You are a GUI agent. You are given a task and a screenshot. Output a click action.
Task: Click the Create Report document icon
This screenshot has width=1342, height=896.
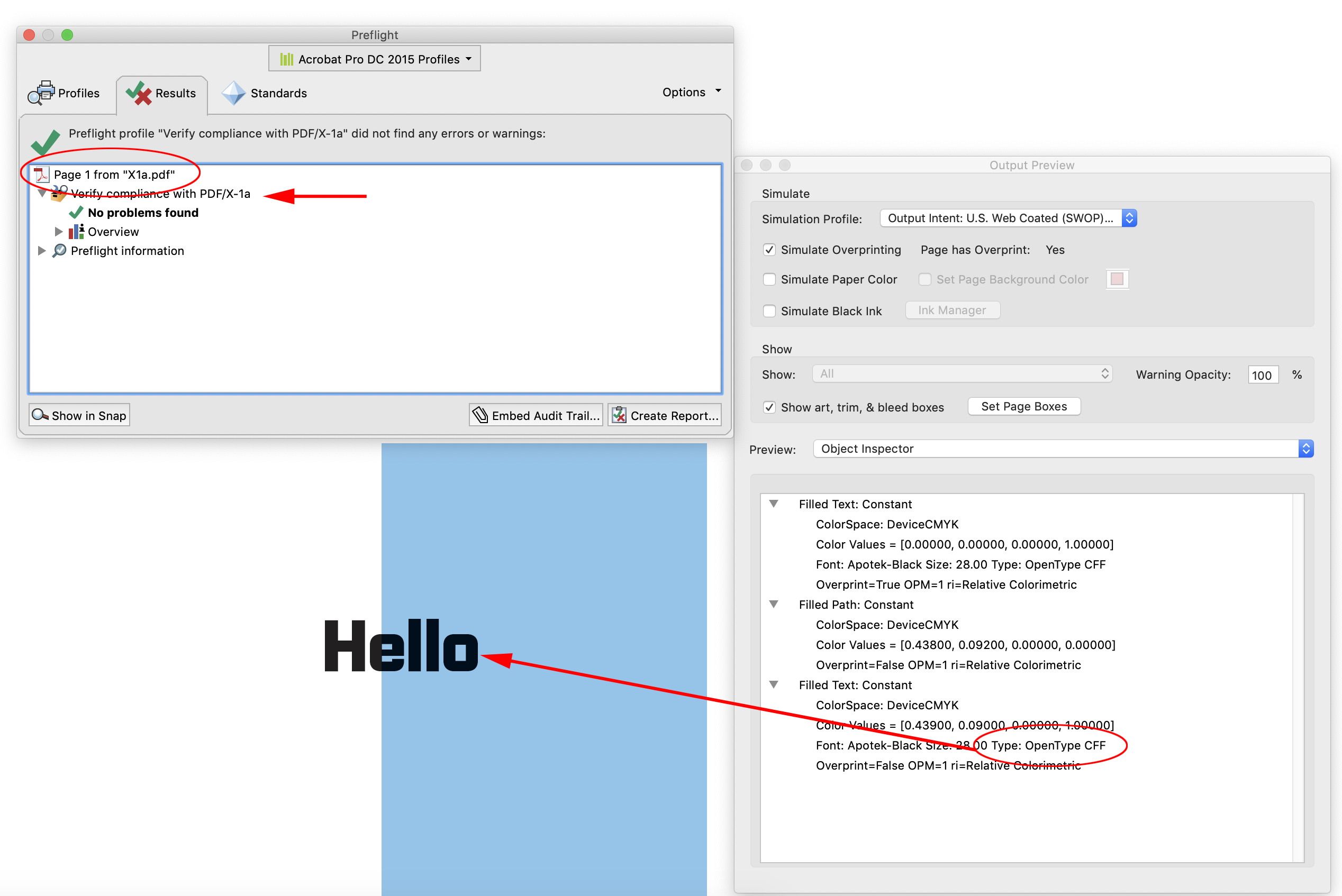(620, 415)
